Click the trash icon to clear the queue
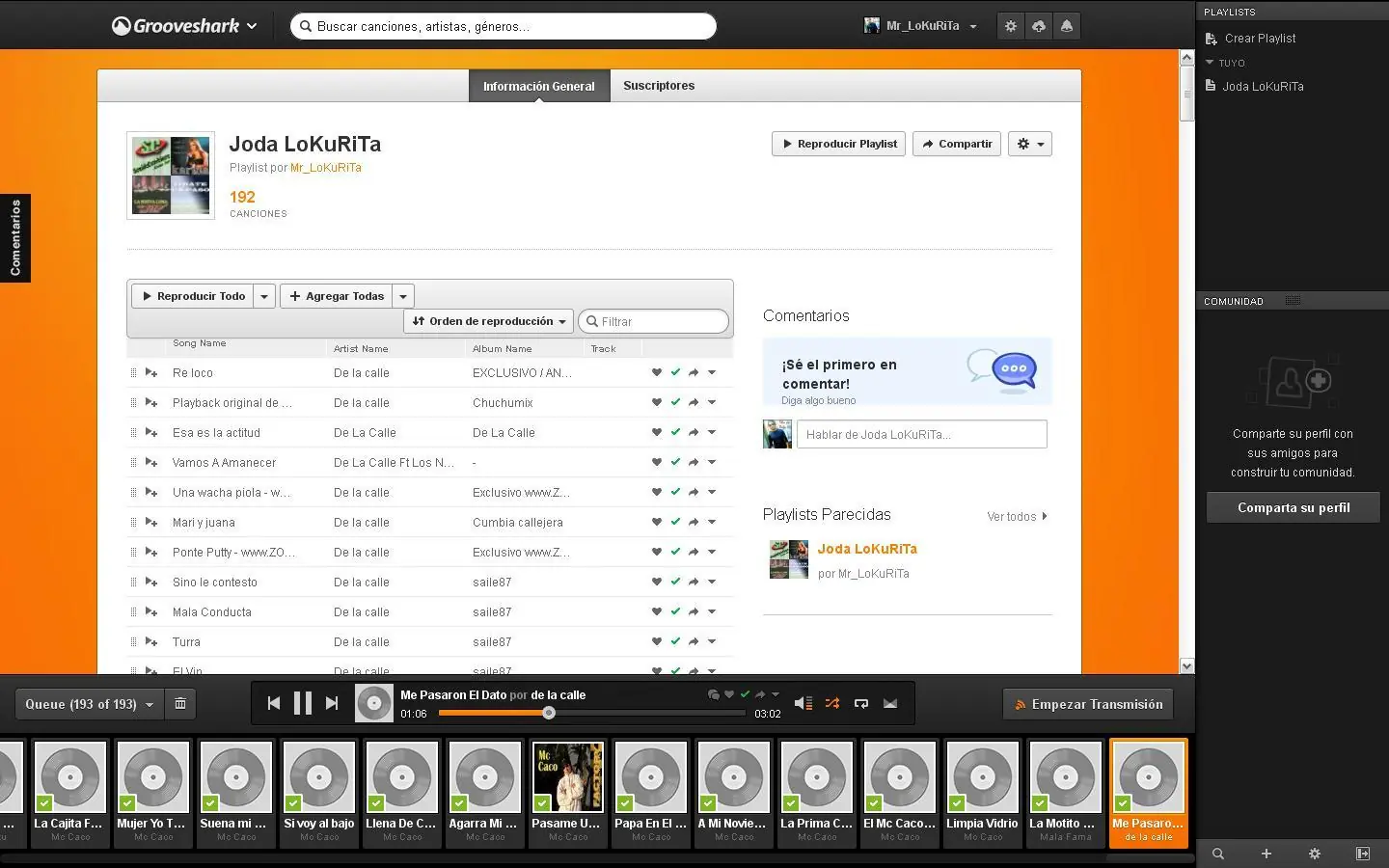This screenshot has height=868, width=1389. point(180,704)
